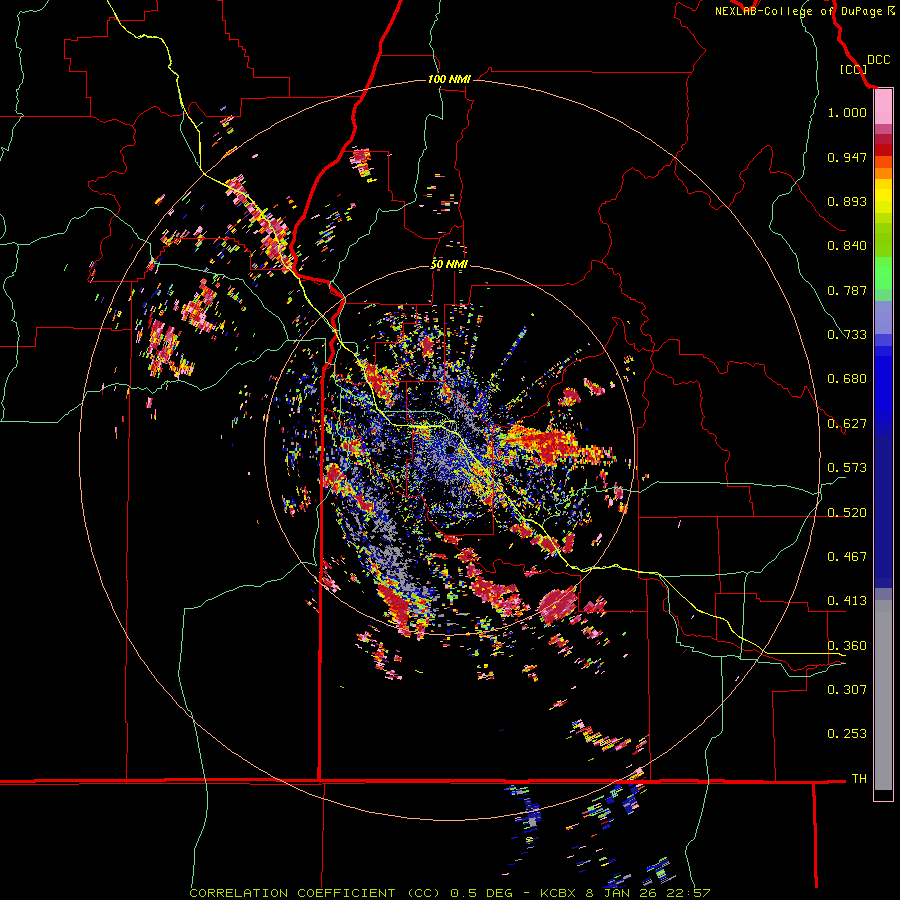Viewport: 900px width, 900px height.
Task: Click the CORRELATION COEFFICIENT (CC) title text
Action: [x=315, y=893]
